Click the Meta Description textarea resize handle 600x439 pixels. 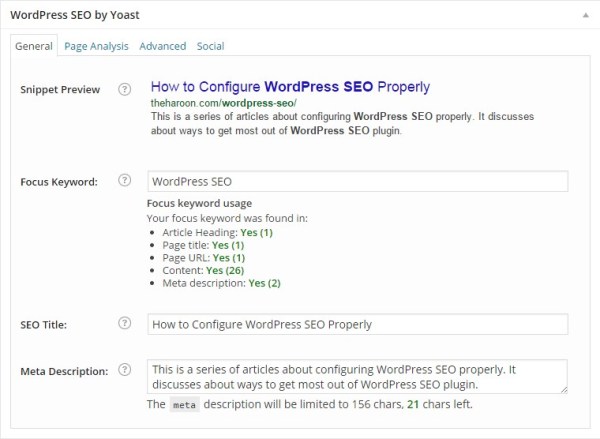(x=564, y=390)
